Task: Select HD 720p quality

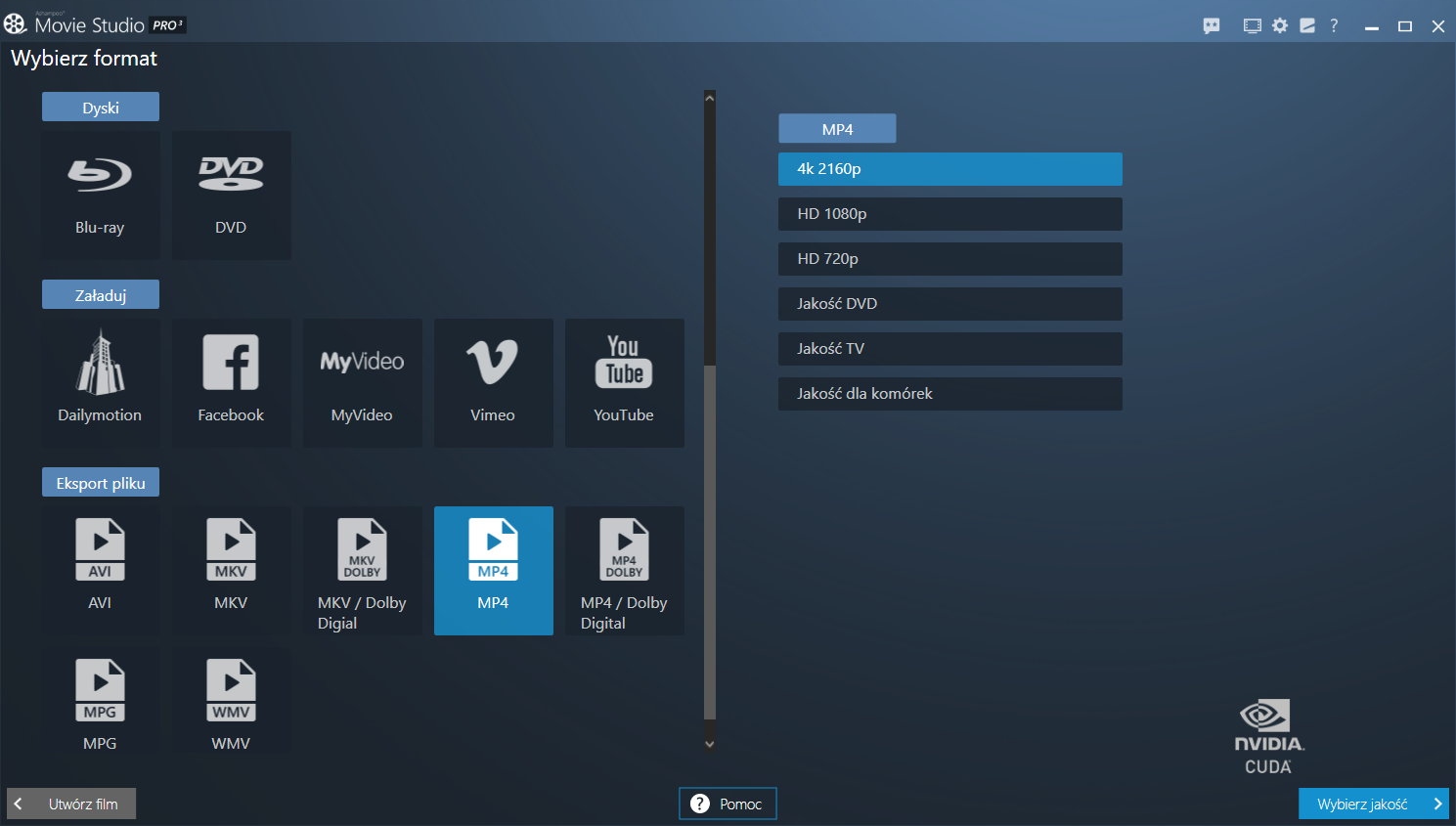Action: pyautogui.click(x=949, y=259)
